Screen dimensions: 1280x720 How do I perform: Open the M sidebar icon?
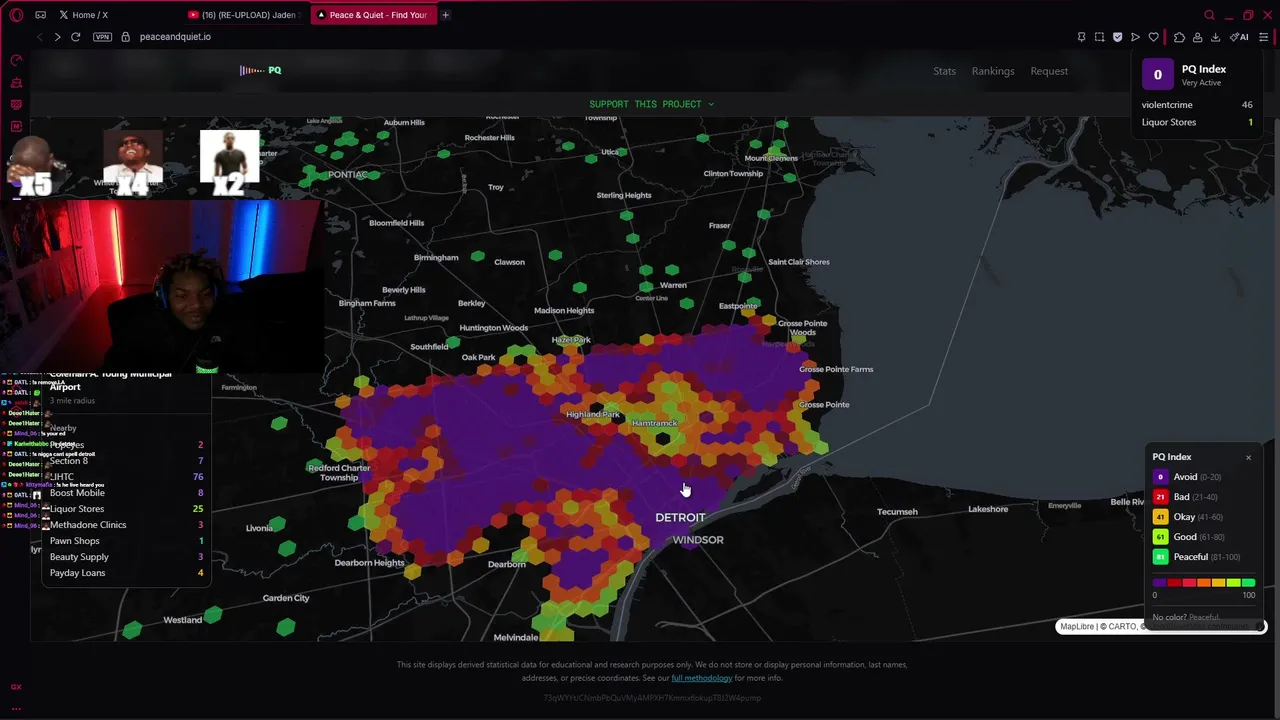(16, 127)
